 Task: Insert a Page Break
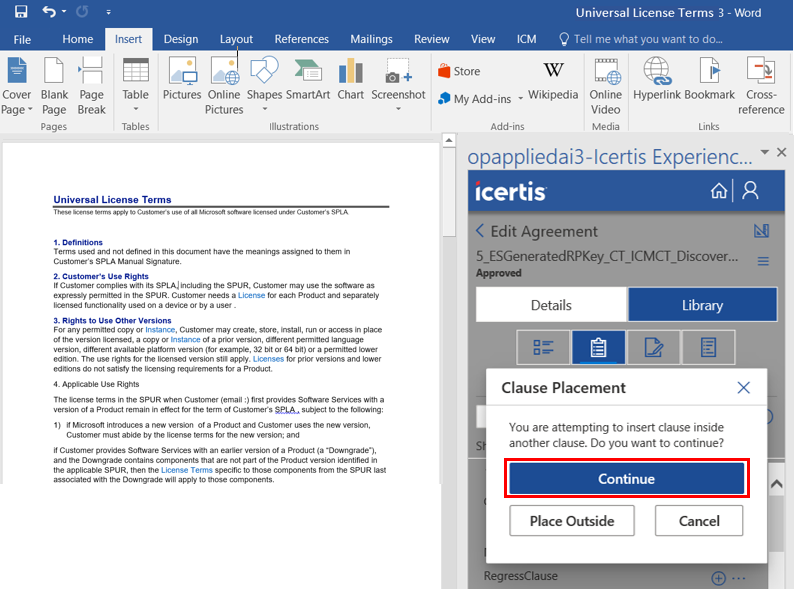[x=92, y=86]
